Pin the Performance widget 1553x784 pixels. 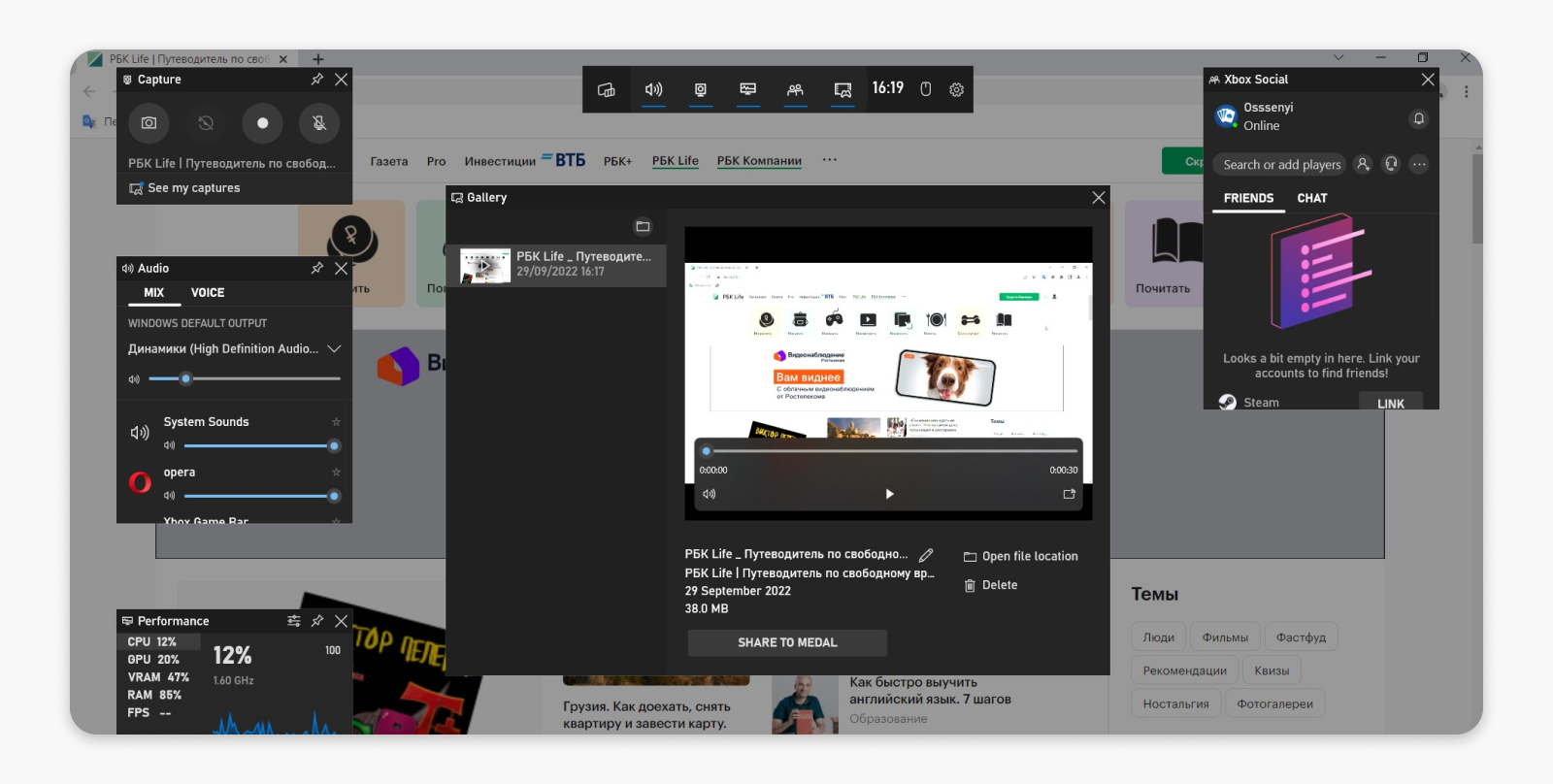coord(317,621)
